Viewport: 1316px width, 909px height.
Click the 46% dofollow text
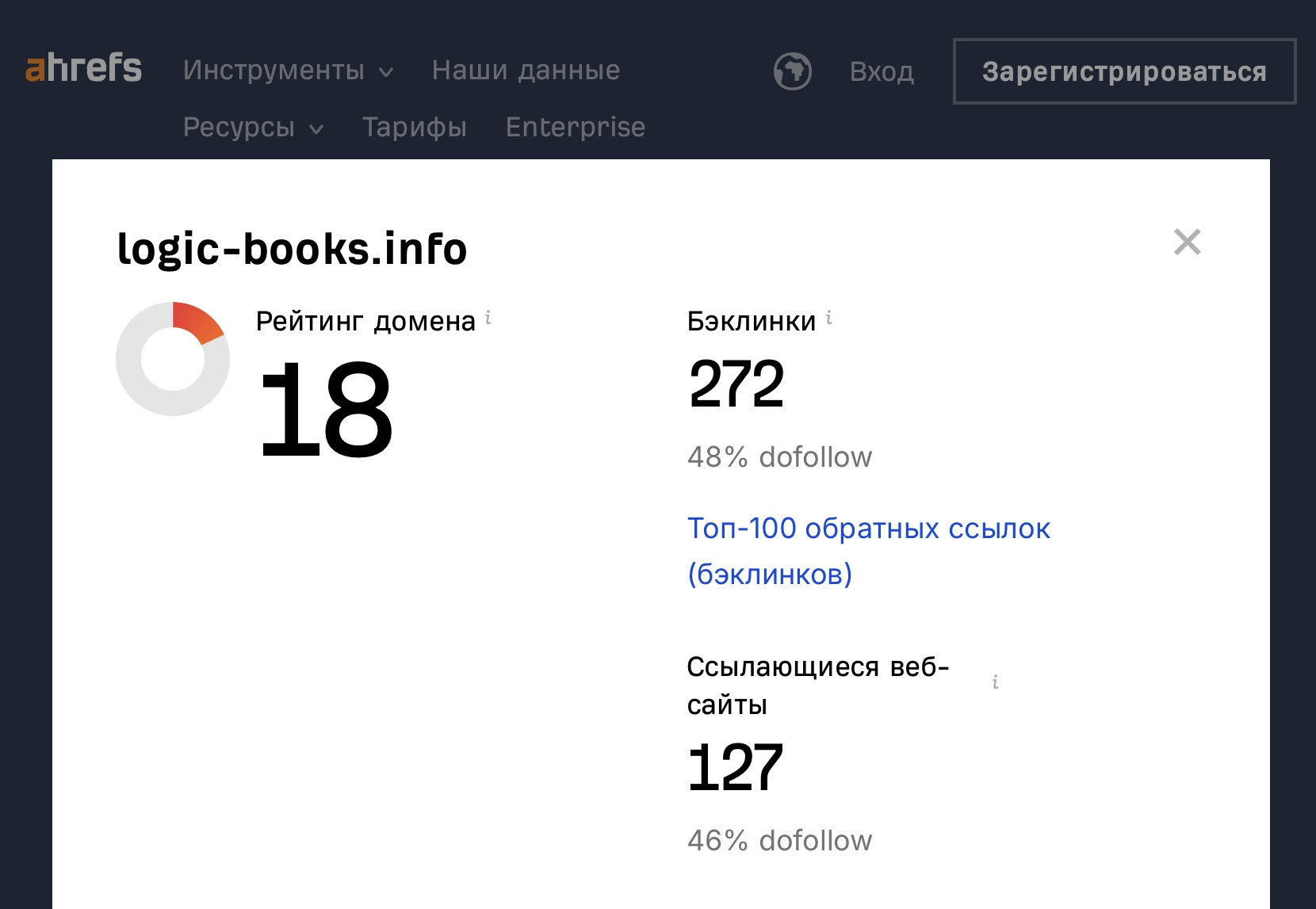click(779, 841)
